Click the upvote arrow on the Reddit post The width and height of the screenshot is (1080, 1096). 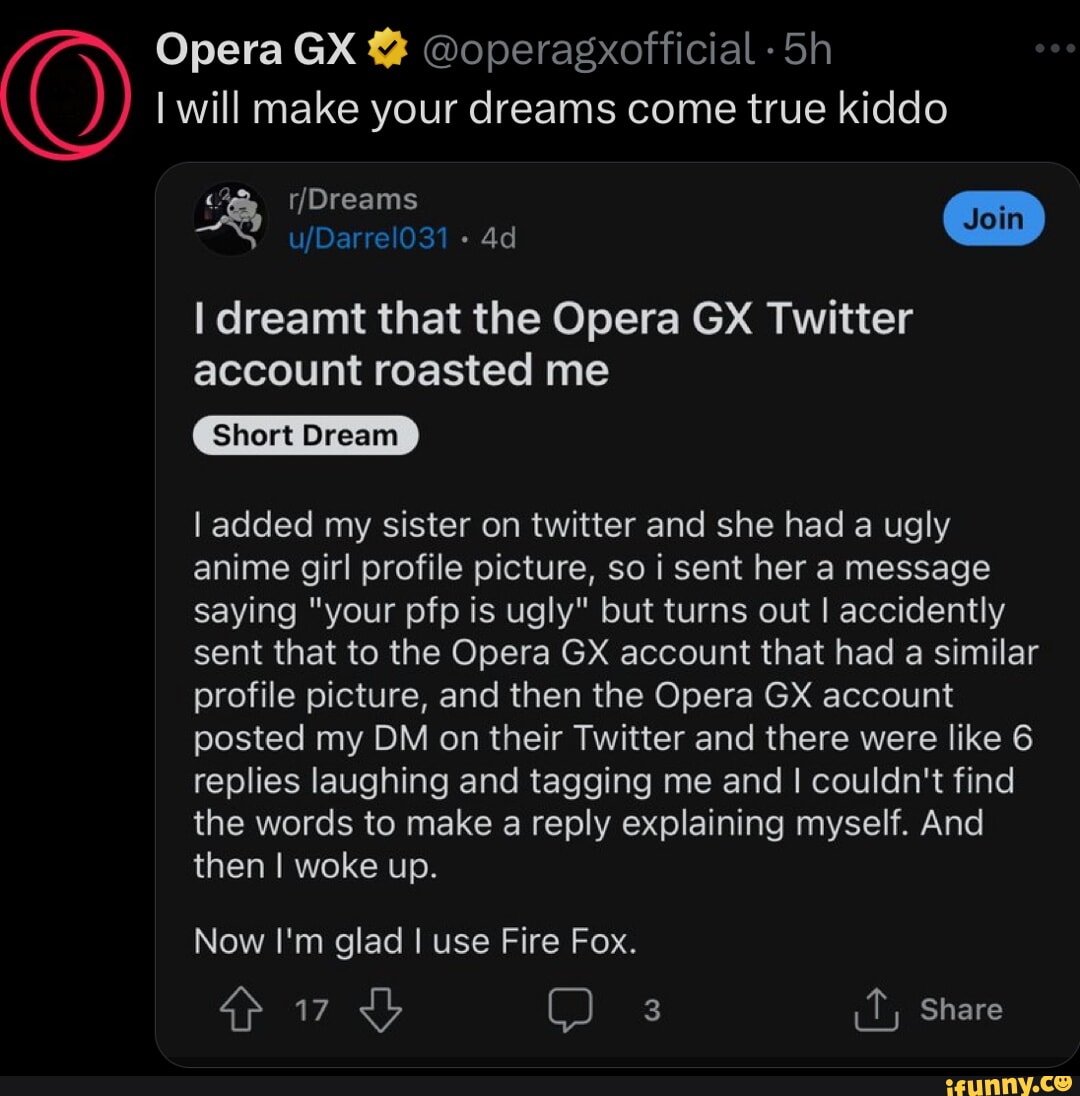coord(240,1011)
